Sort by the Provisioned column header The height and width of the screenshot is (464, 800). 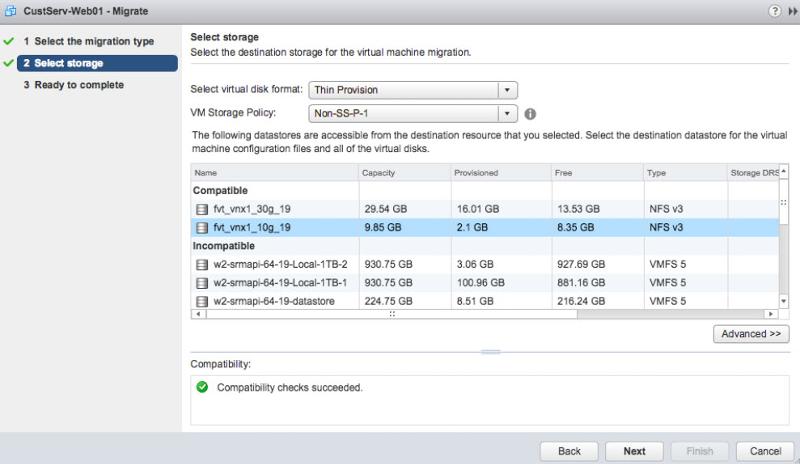[x=501, y=173]
